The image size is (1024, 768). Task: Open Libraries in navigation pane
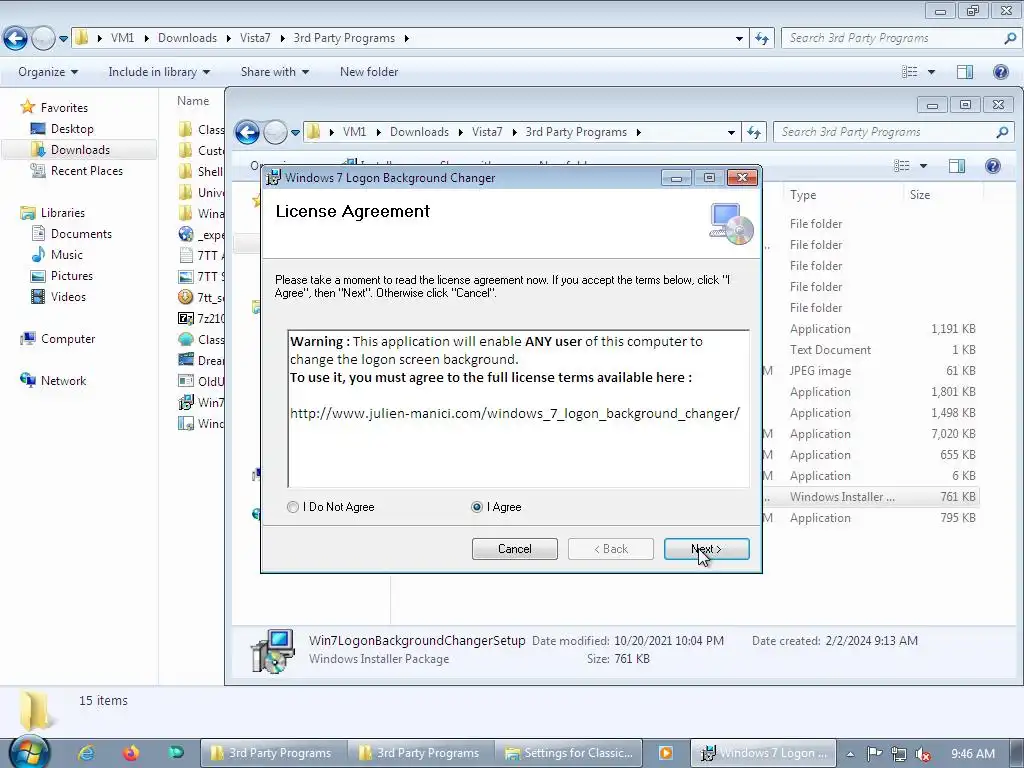click(63, 213)
